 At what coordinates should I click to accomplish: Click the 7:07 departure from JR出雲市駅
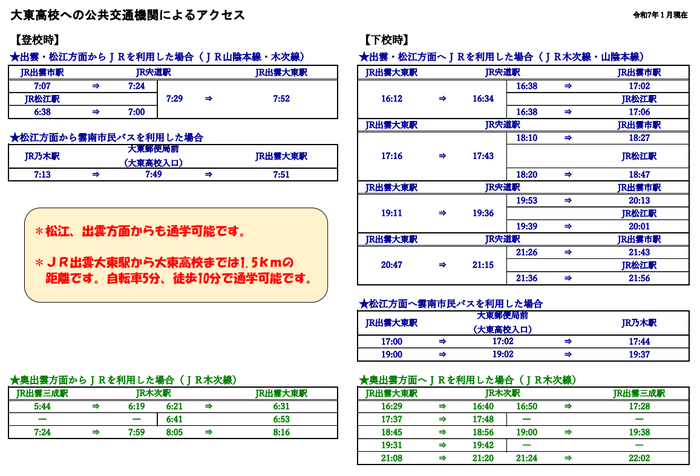(x=42, y=86)
